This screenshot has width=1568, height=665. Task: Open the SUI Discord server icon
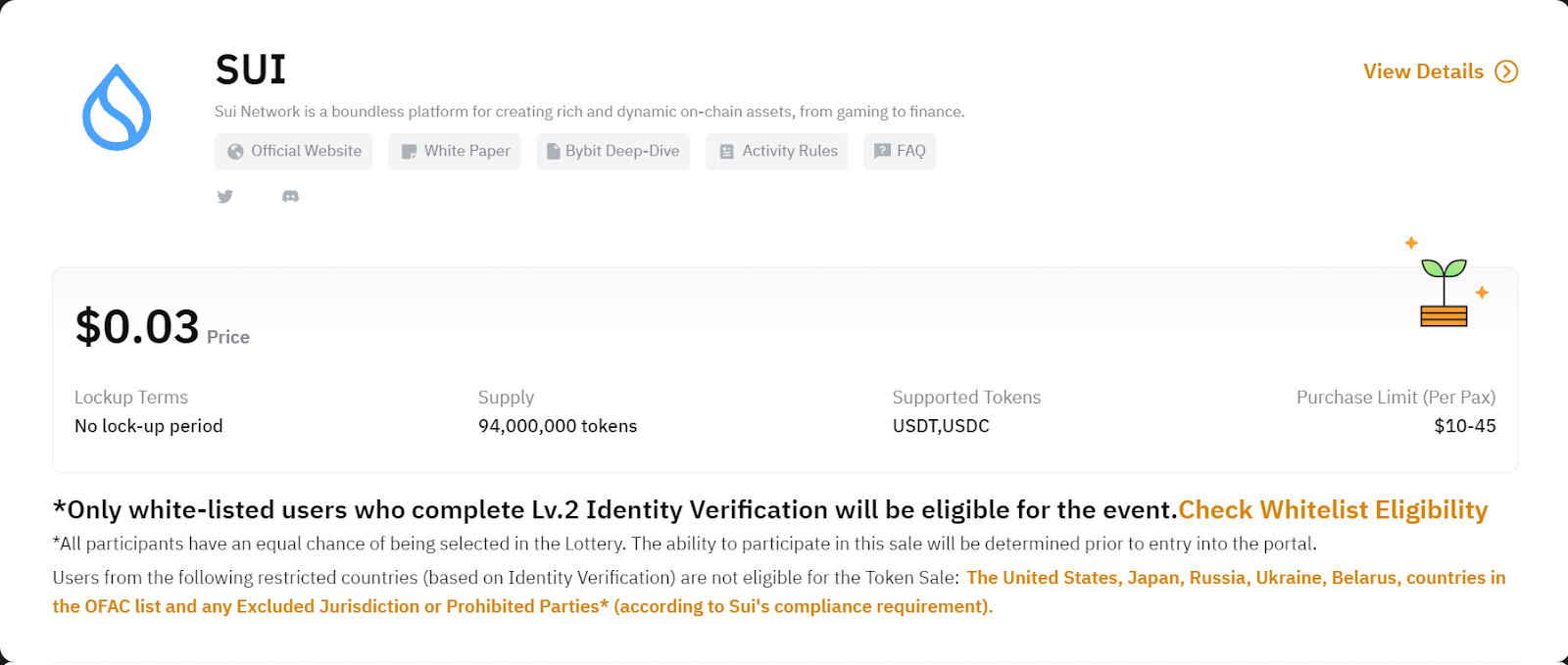pos(290,196)
